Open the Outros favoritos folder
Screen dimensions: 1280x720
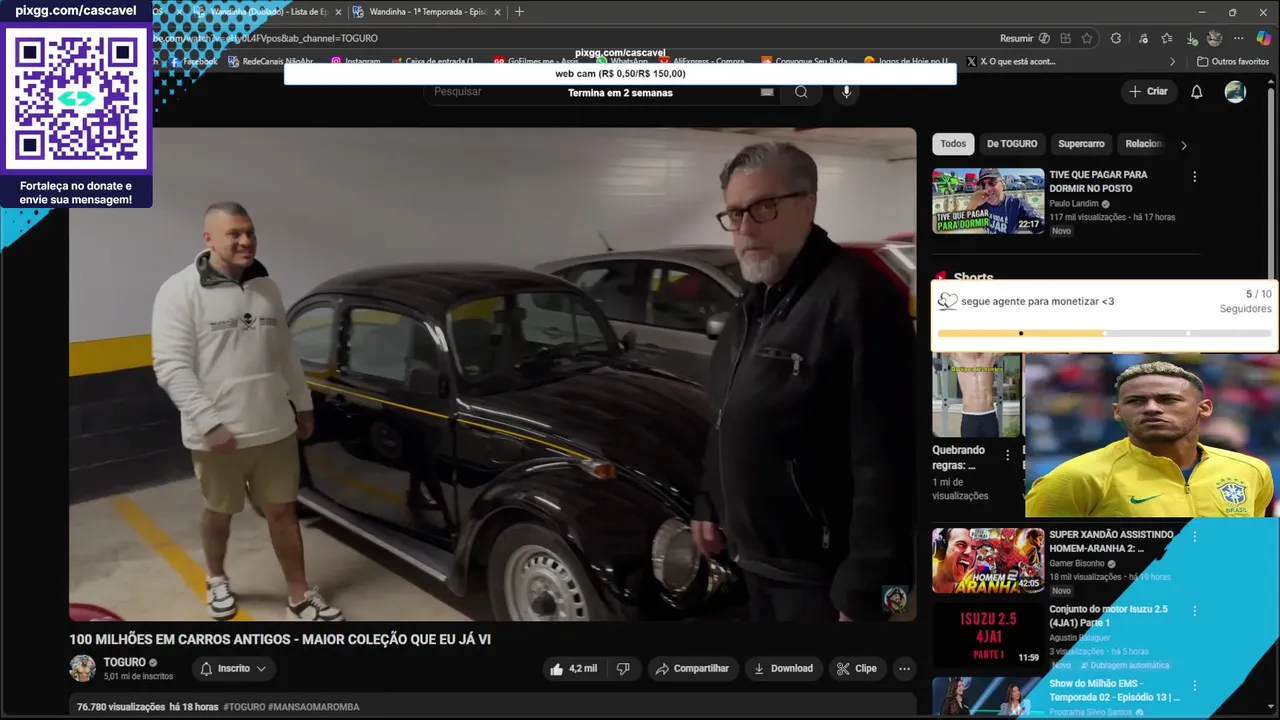pyautogui.click(x=1233, y=61)
